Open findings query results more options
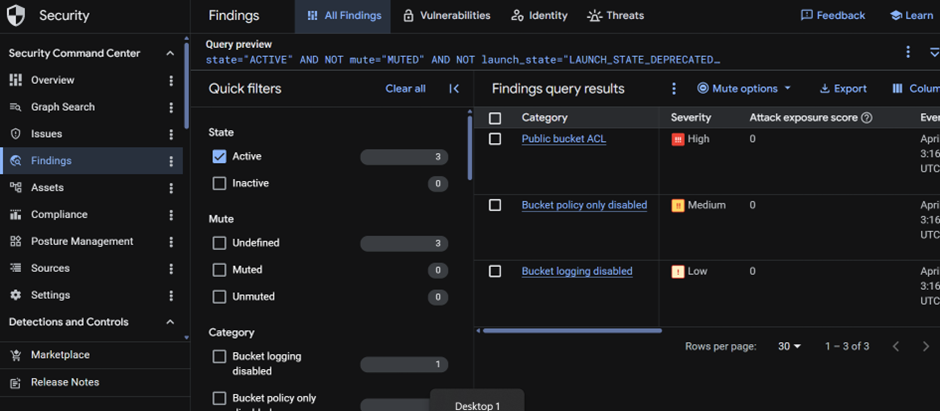The width and height of the screenshot is (940, 411). click(x=674, y=89)
